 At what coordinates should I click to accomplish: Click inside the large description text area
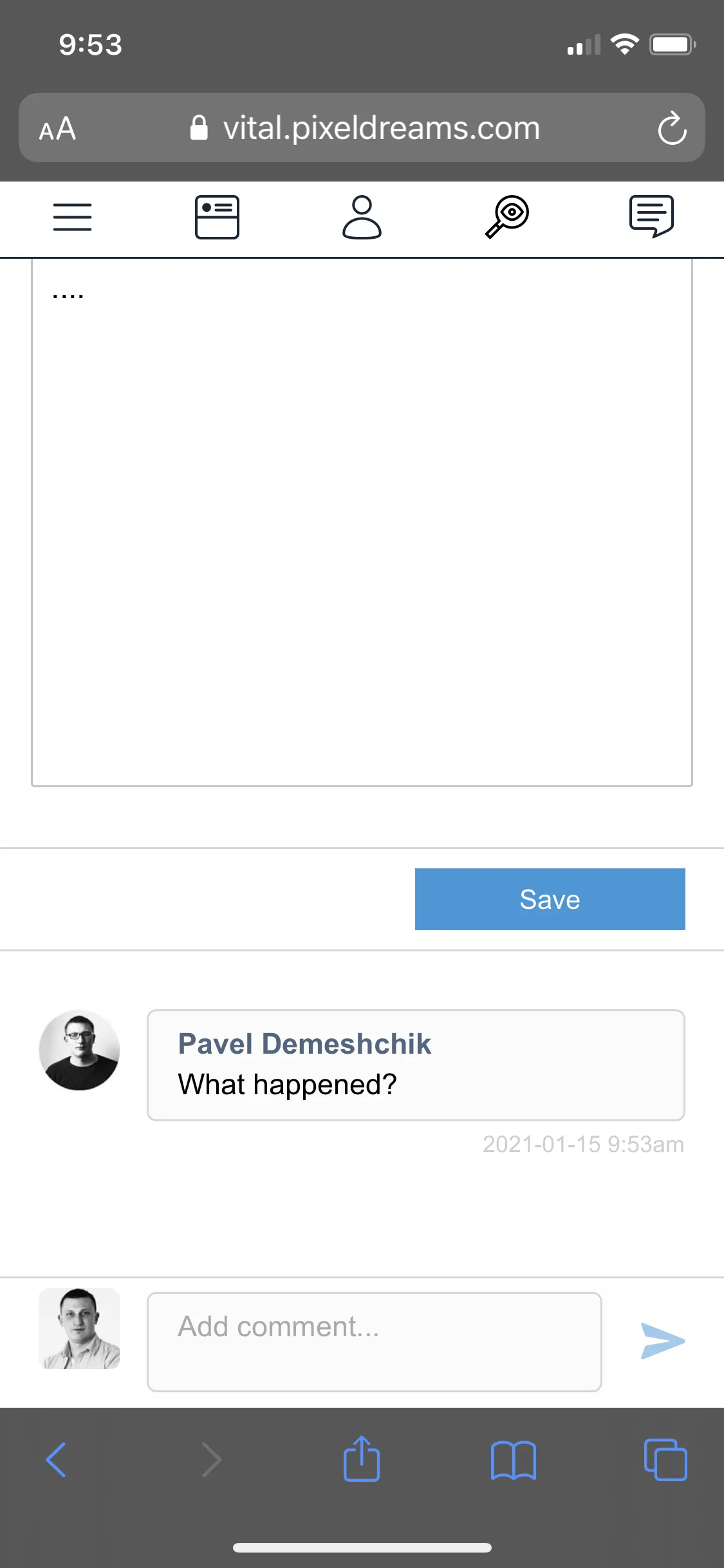click(362, 521)
